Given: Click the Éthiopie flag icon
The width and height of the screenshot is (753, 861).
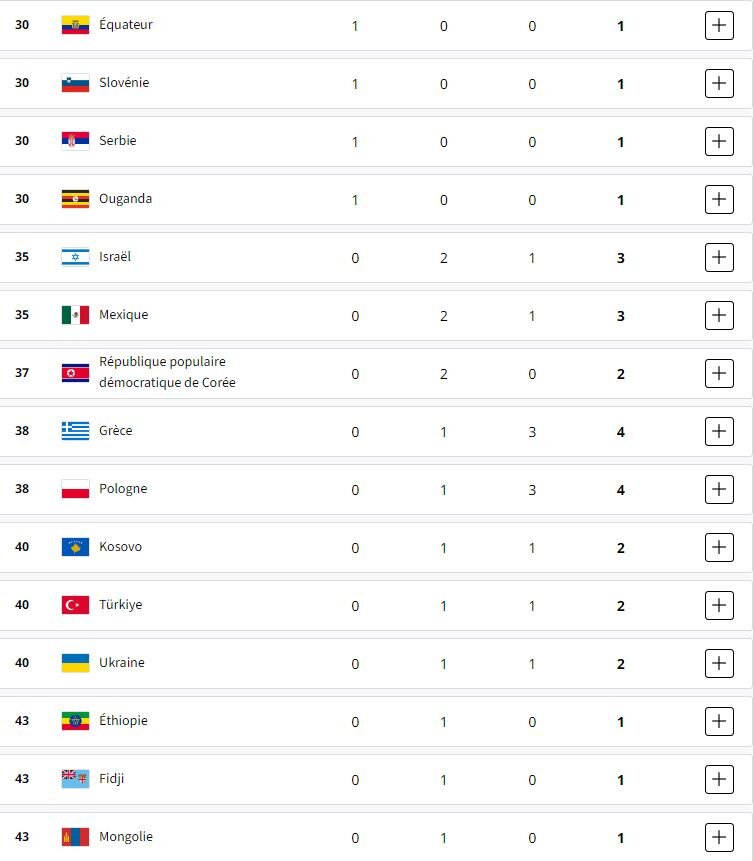Looking at the screenshot, I should 75,721.
